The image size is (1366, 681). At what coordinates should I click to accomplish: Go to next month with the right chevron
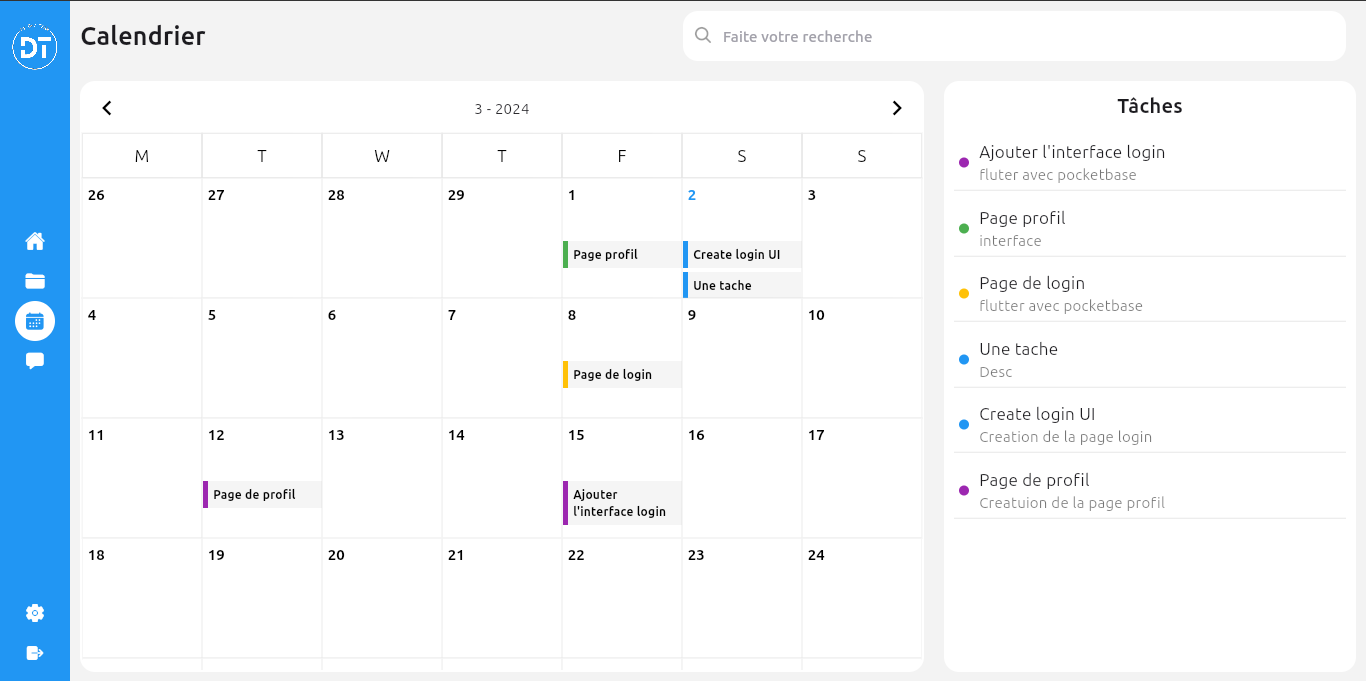pos(897,108)
